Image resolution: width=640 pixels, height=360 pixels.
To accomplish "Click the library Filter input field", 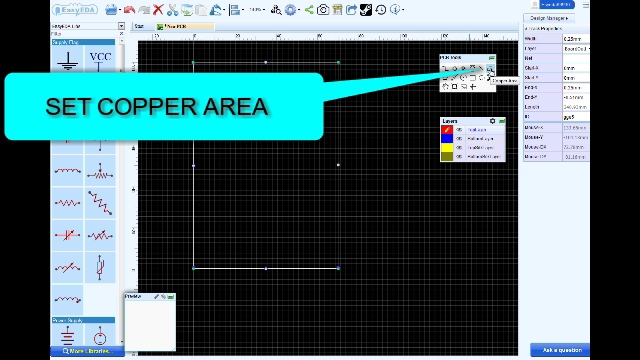I will point(85,34).
